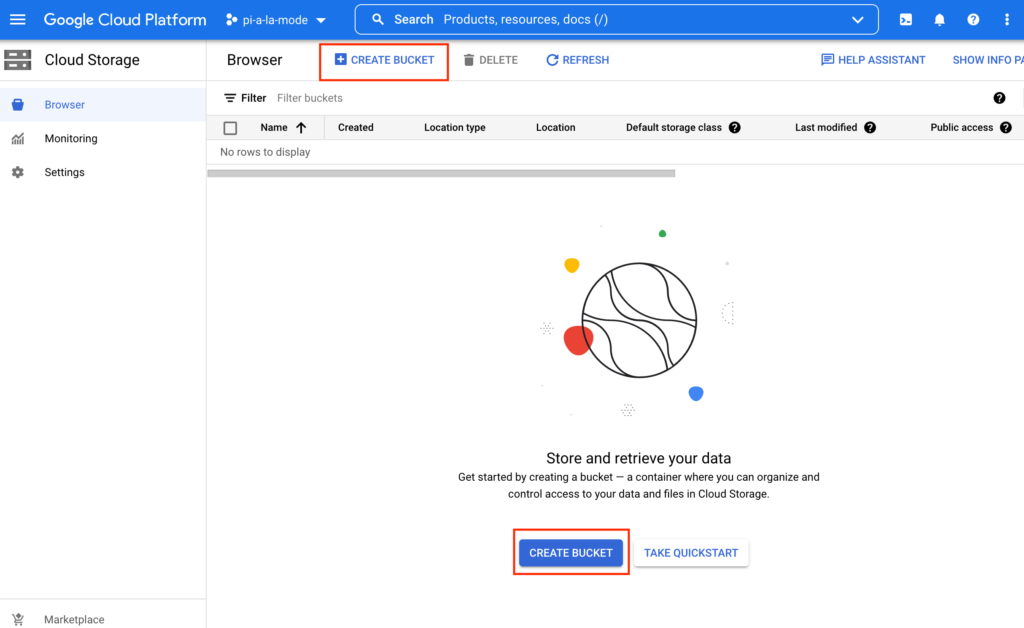Go to Marketplace in the sidebar

tap(103, 619)
